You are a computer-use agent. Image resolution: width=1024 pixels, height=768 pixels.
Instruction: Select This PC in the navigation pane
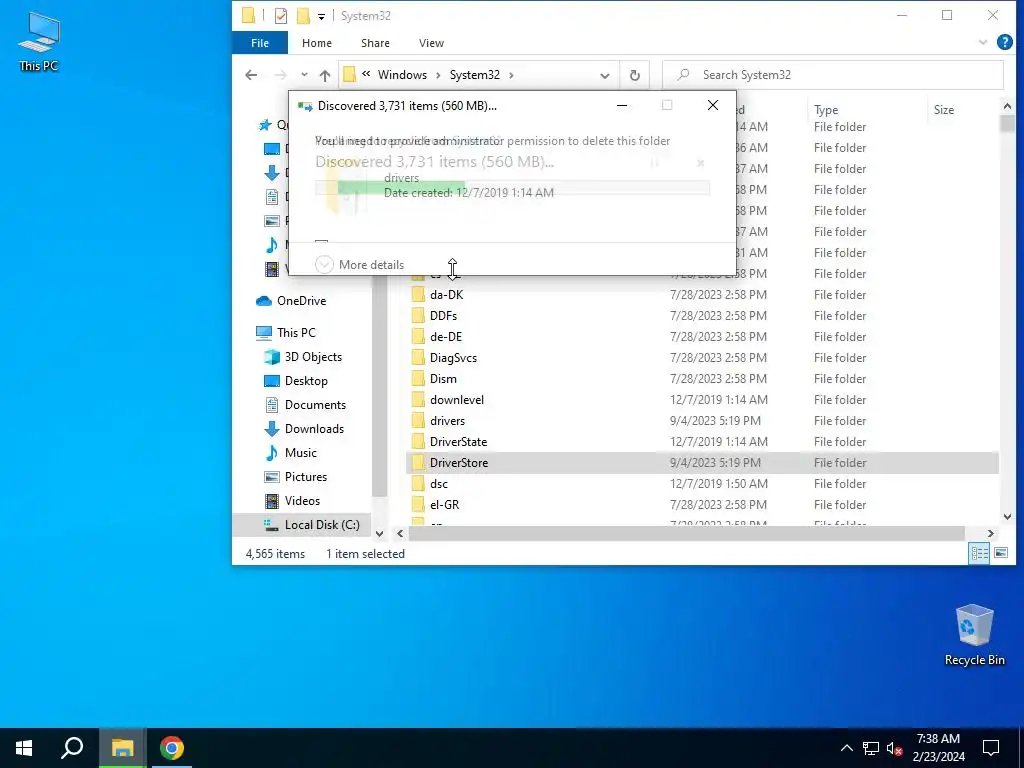(296, 332)
